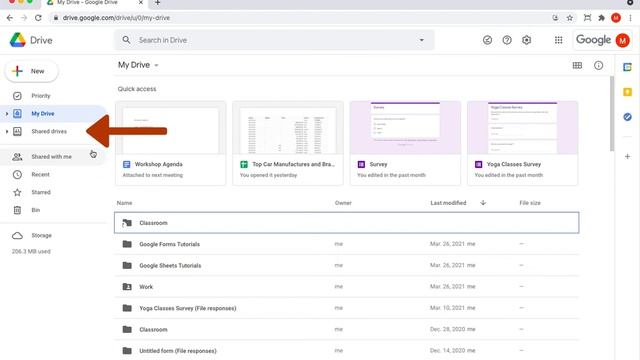This screenshot has width=640, height=360.
Task: Open the Workshop Agenda quick access card
Action: tap(171, 143)
